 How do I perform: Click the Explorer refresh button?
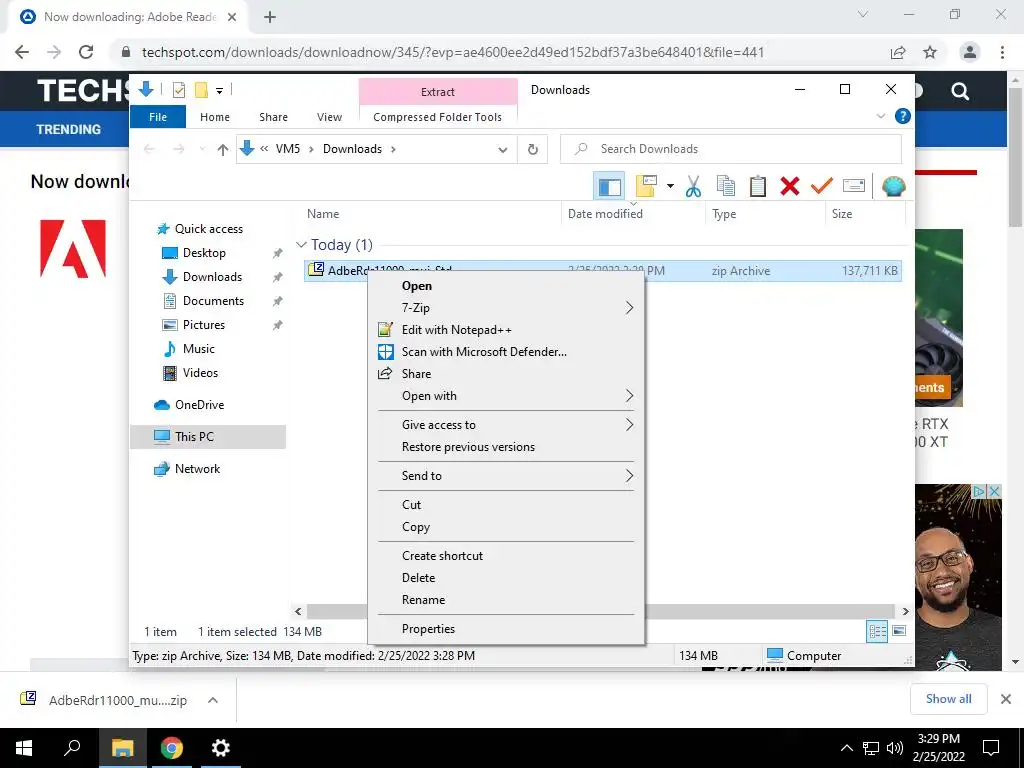533,150
